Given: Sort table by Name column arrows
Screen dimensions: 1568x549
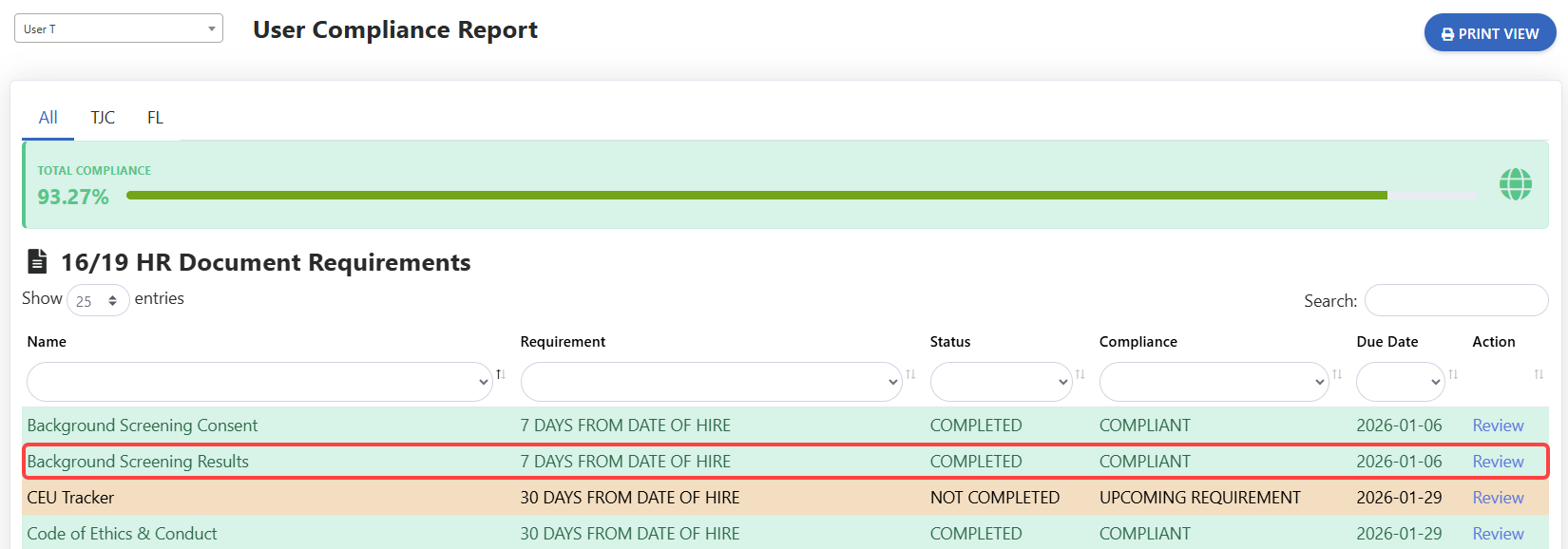Looking at the screenshot, I should [501, 374].
